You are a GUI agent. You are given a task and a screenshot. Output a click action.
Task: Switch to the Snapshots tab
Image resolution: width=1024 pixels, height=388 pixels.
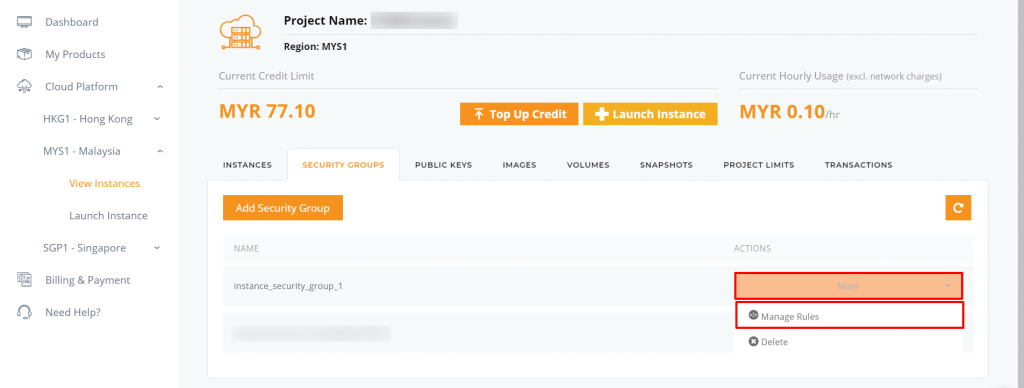666,165
